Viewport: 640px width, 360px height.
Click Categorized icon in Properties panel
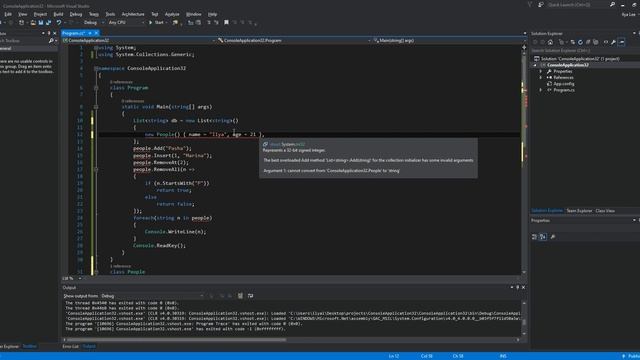[534, 237]
